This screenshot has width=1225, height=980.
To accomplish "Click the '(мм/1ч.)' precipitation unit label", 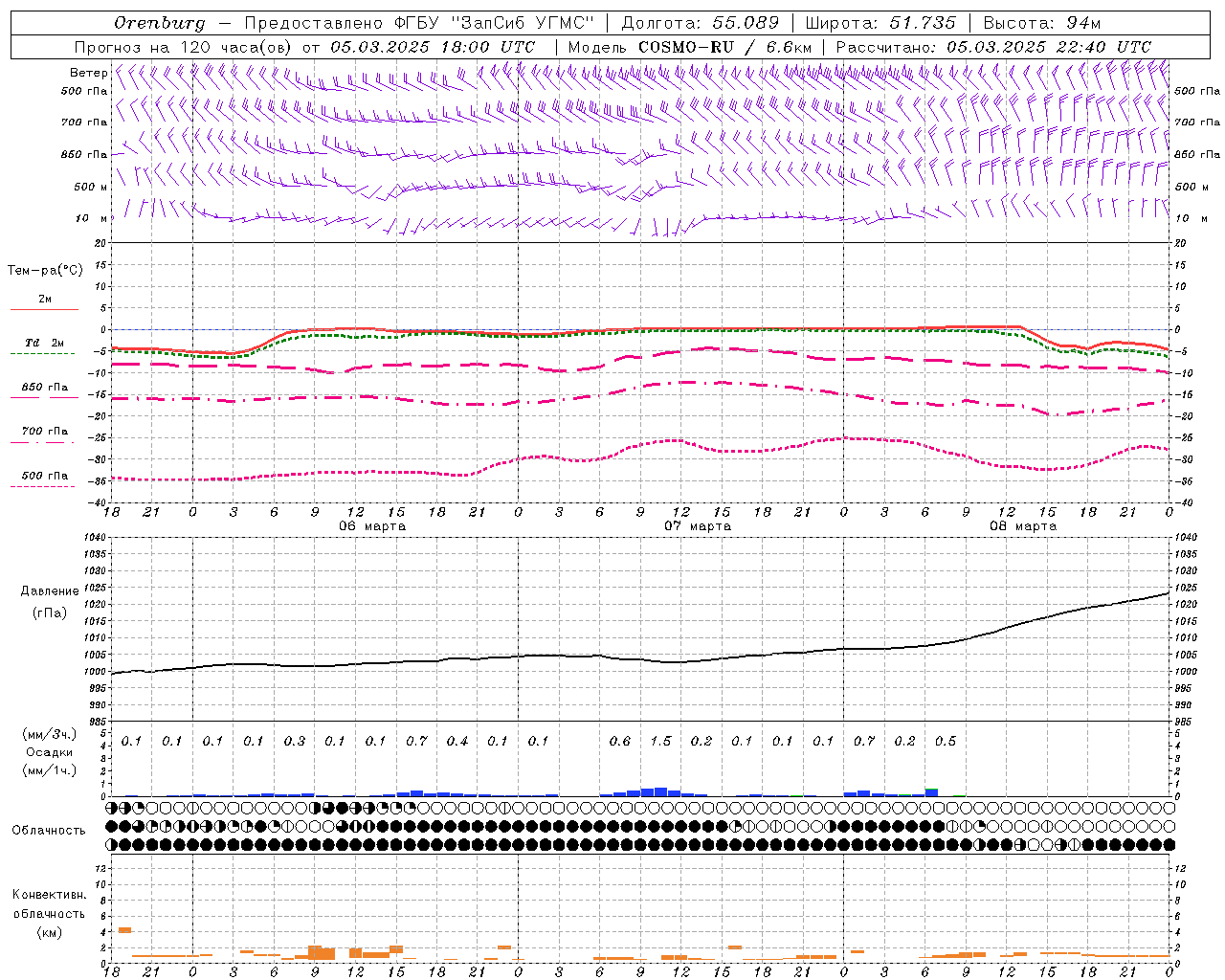I will [50, 770].
